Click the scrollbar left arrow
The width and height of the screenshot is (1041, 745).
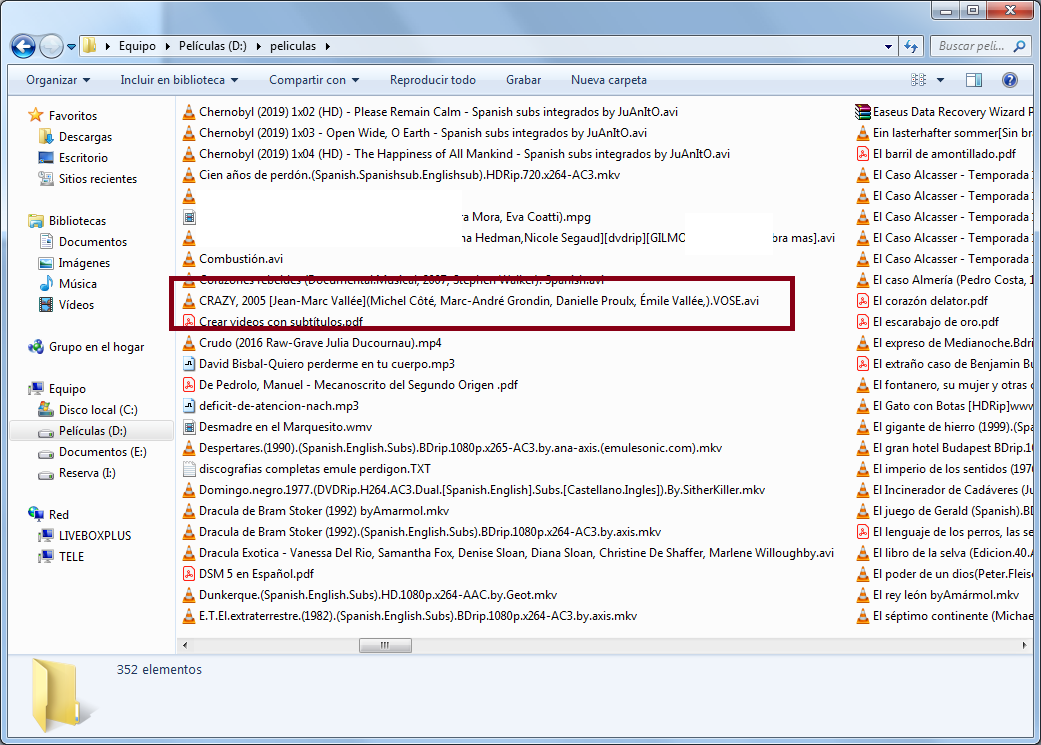(185, 645)
